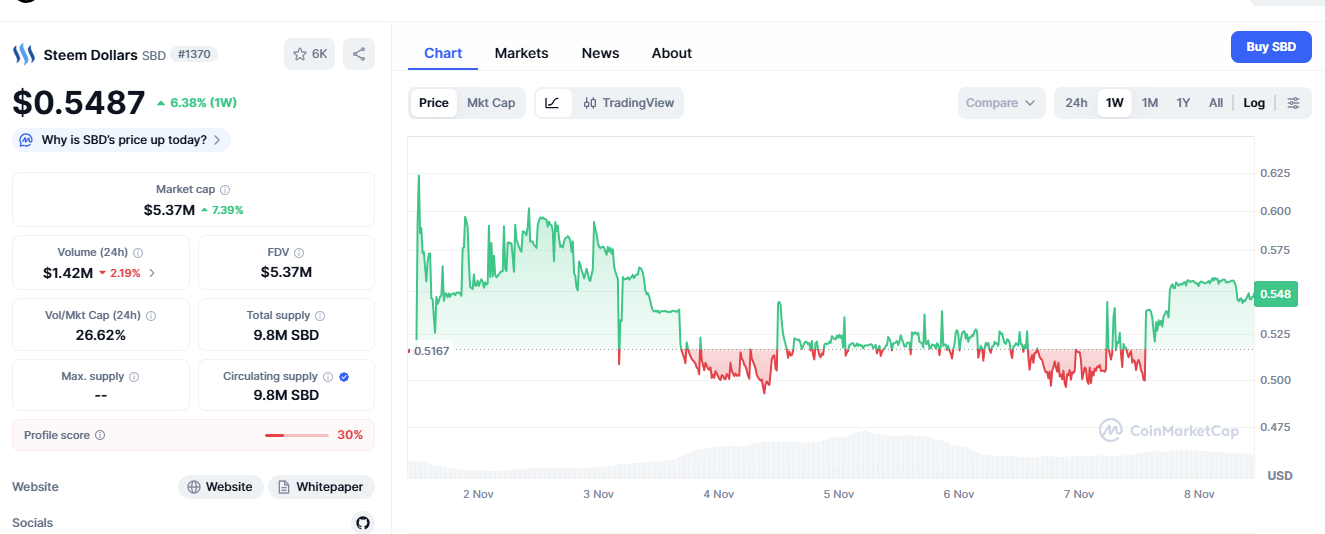Click the info icon beside Total supply

[x=320, y=315]
